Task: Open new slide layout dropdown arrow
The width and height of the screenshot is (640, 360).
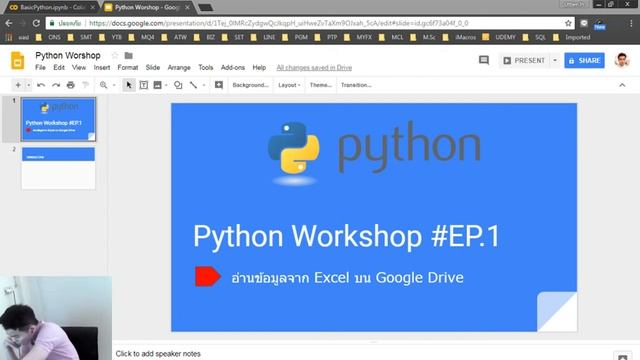Action: 29,85
